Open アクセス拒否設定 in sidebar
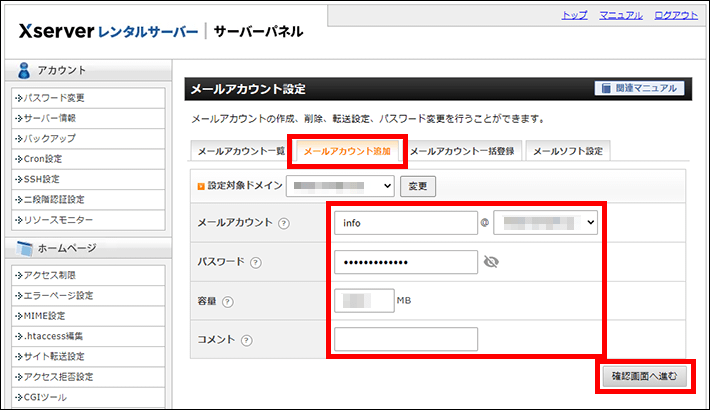Image resolution: width=710 pixels, height=410 pixels. pyautogui.click(x=88, y=377)
